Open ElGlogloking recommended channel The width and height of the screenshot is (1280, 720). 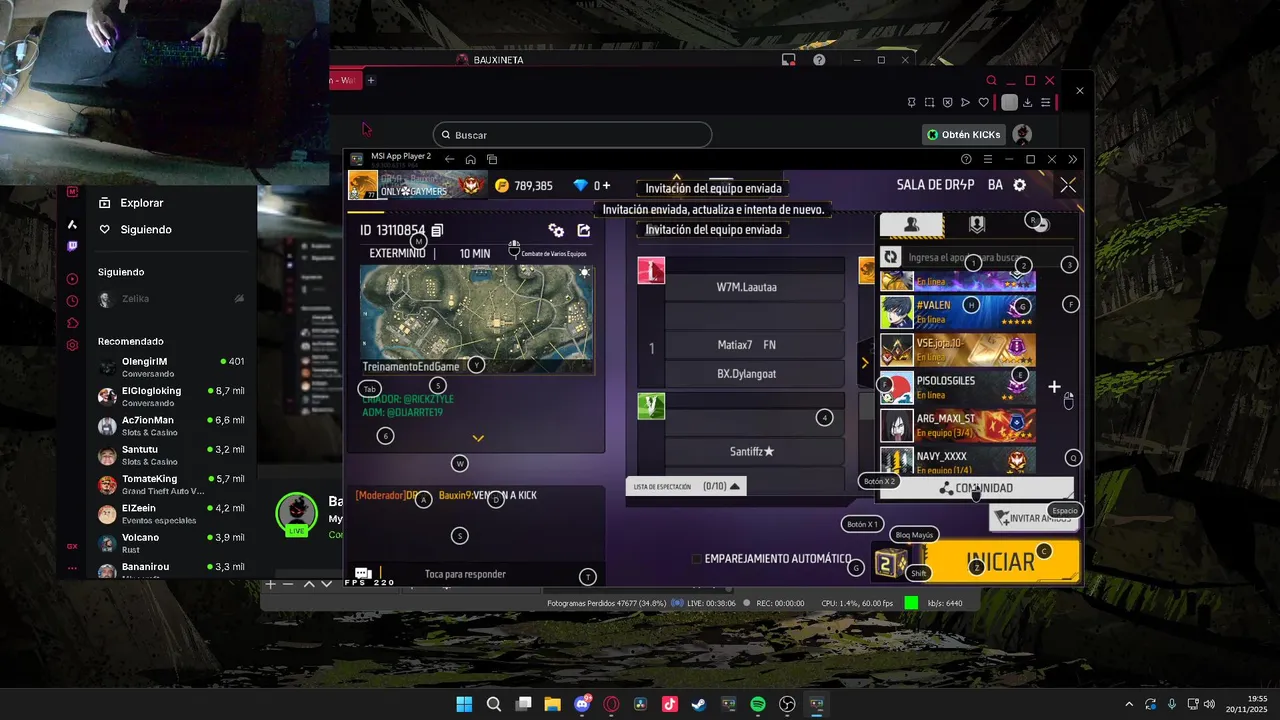(x=171, y=396)
